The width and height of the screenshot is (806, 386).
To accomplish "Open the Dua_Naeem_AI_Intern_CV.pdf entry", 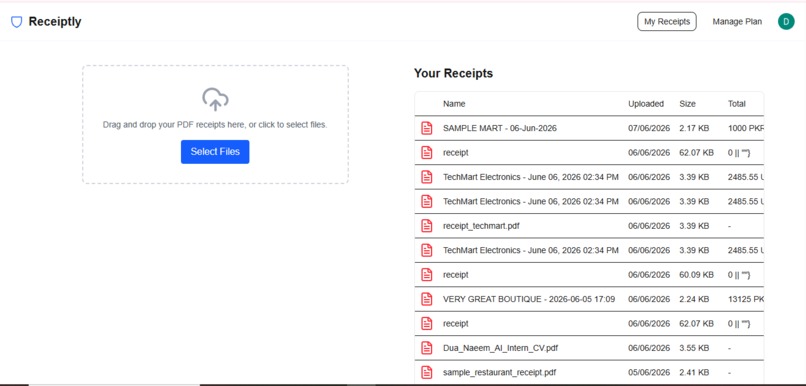I will 500,348.
